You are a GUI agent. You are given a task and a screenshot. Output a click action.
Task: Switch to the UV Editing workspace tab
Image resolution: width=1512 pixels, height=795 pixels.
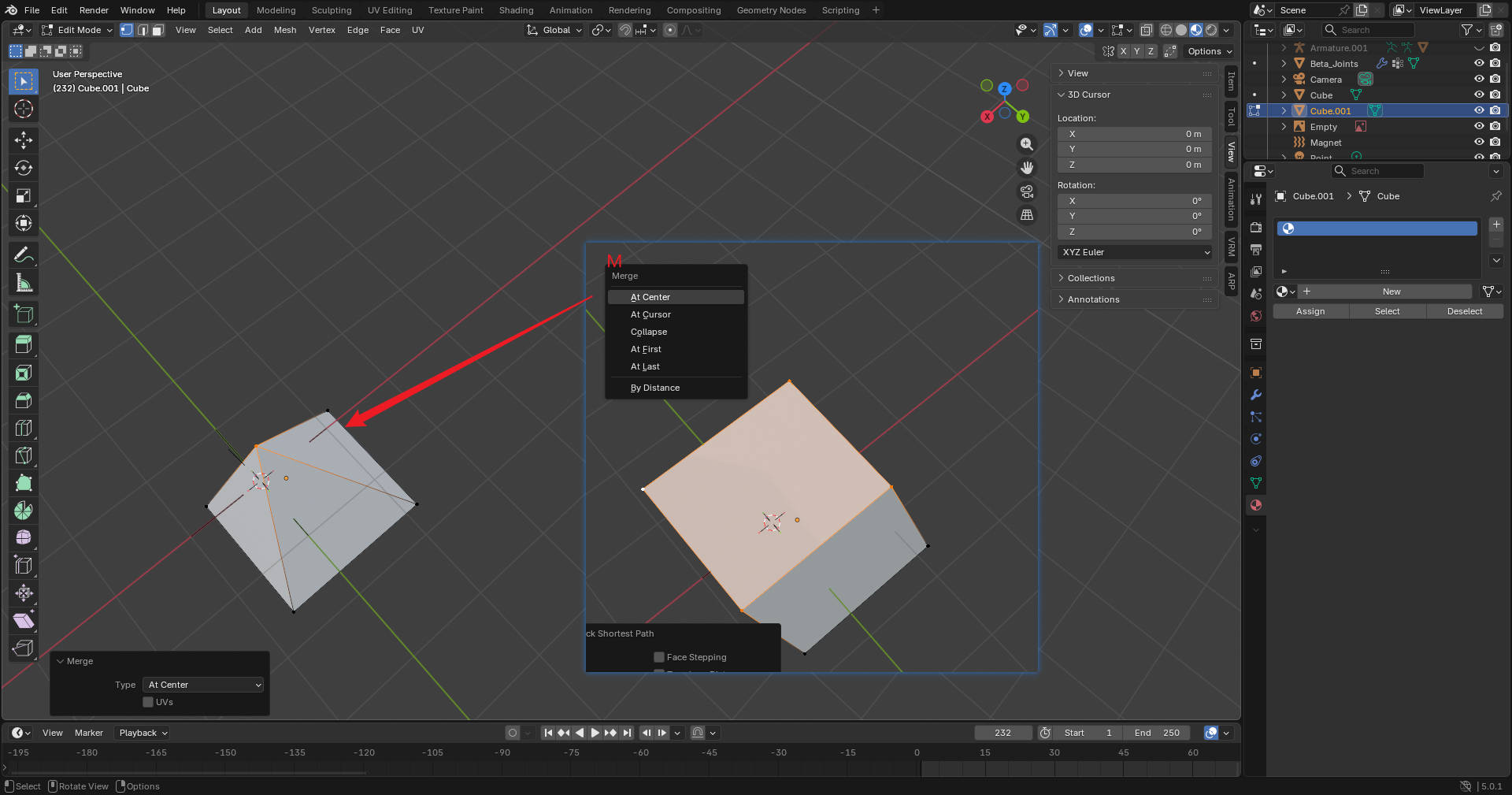click(x=390, y=10)
